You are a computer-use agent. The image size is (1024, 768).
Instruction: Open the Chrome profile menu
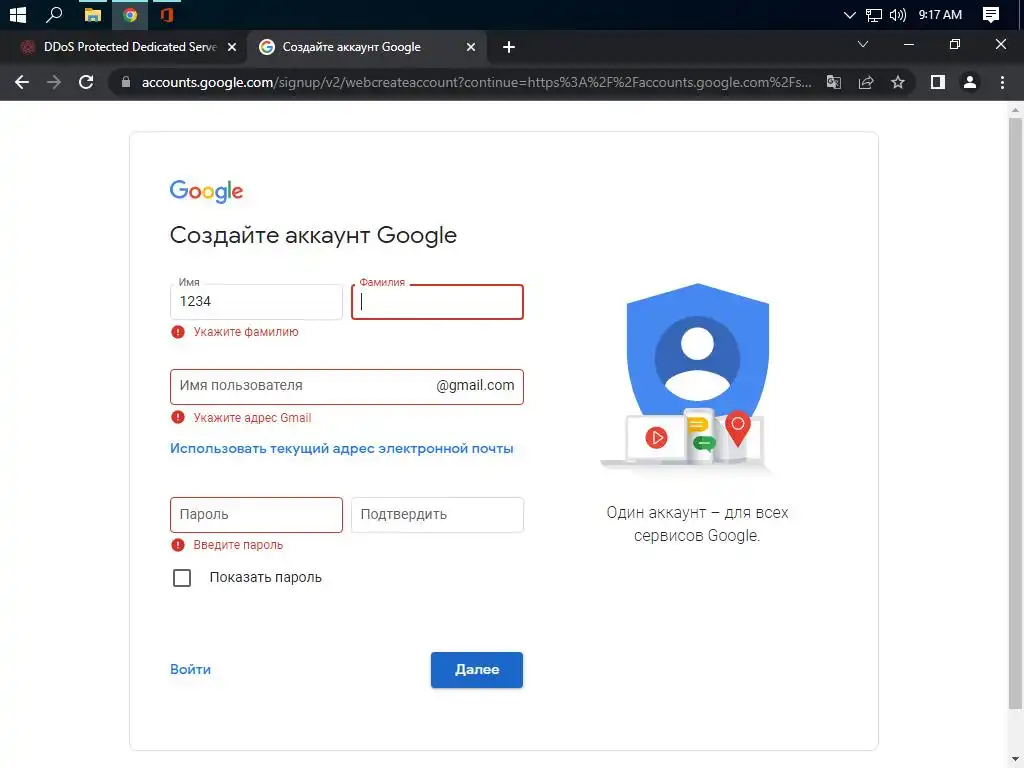pyautogui.click(x=970, y=82)
